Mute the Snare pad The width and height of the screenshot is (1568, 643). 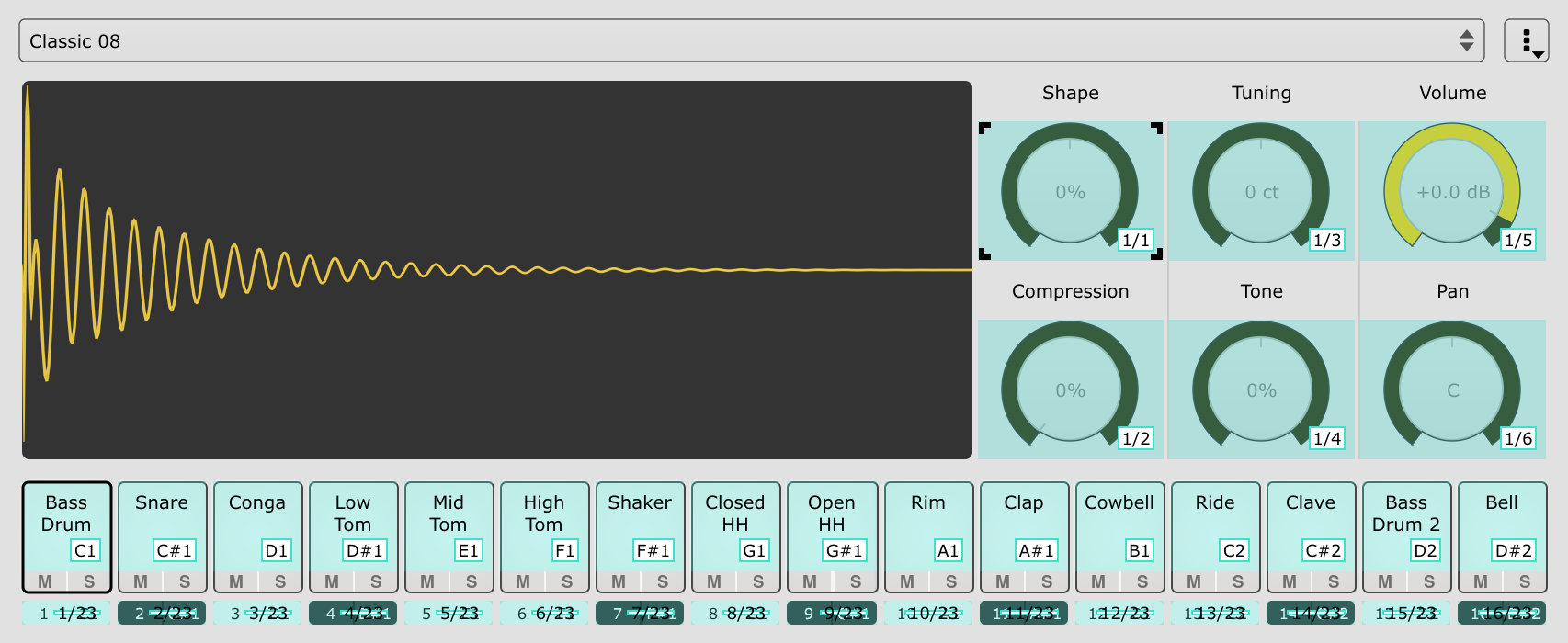[141, 581]
